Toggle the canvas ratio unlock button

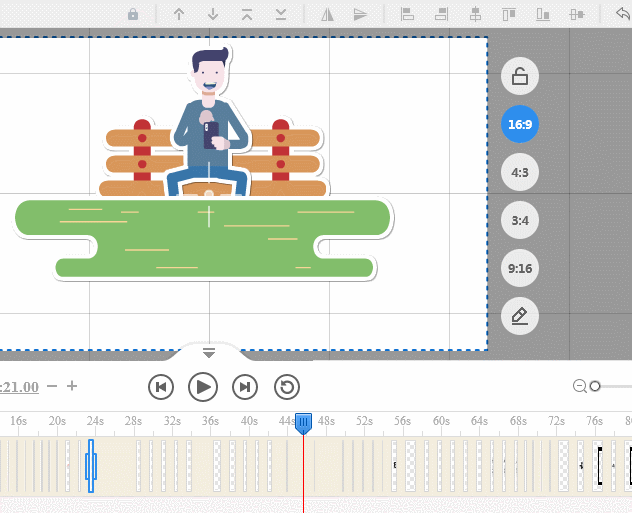[520, 76]
